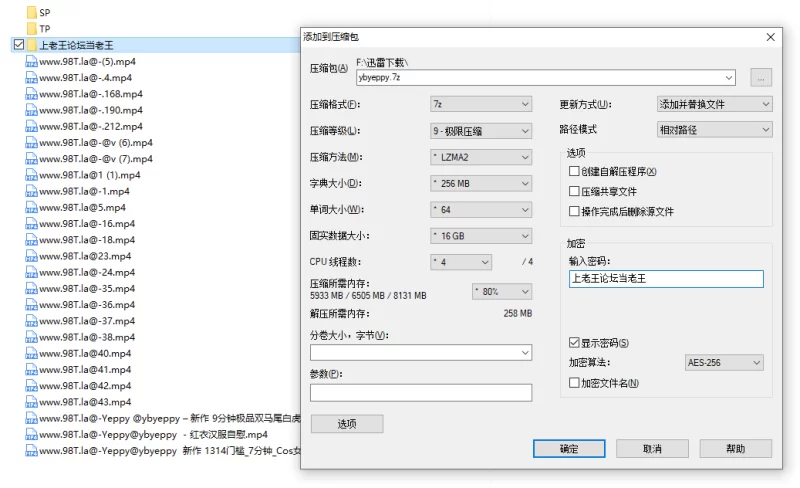Image resolution: width=800 pixels, height=488 pixels.
Task: Click file icon of www.98T.la@-@v (7).mp4
Action: coord(32,159)
